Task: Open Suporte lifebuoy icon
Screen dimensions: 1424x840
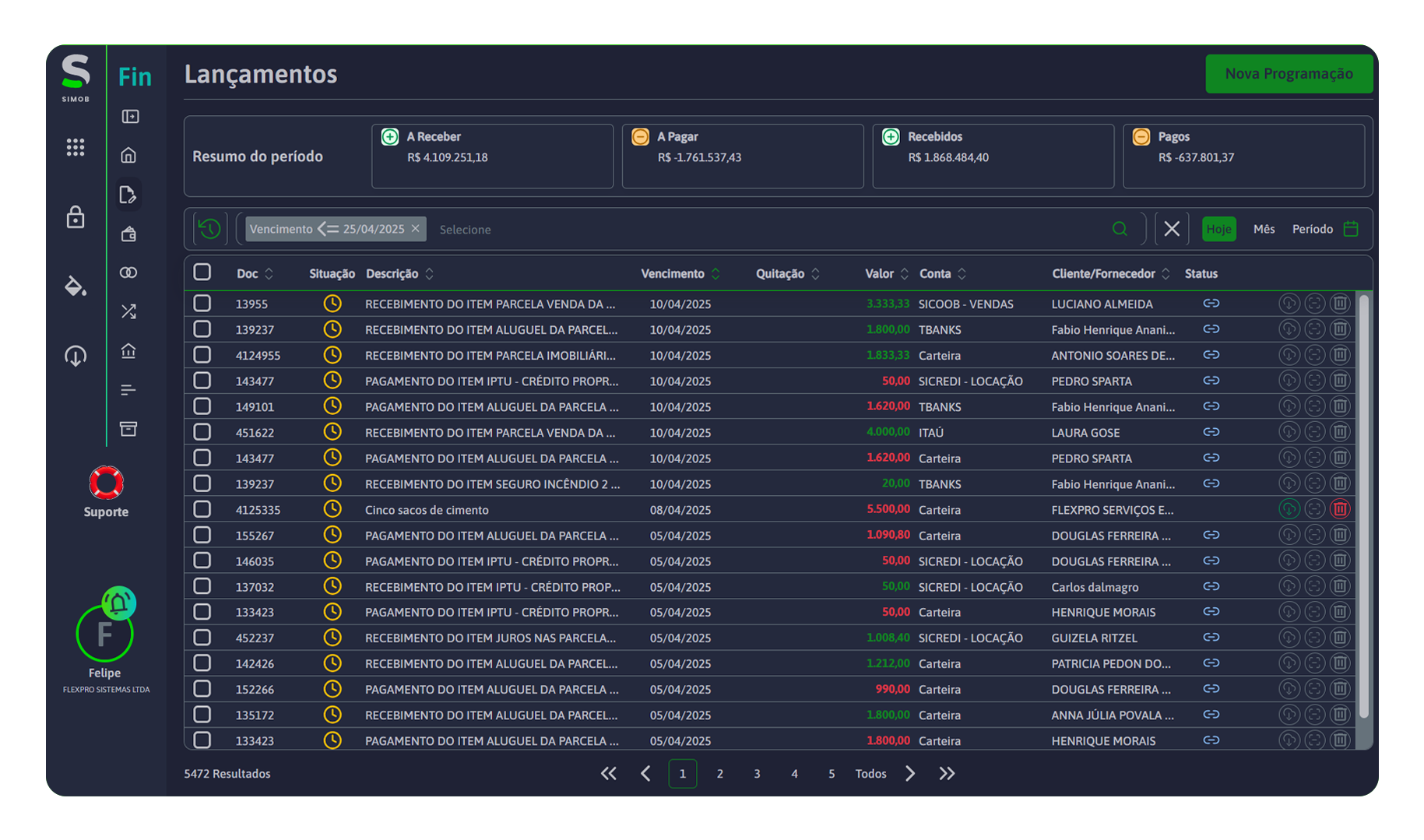Action: [106, 483]
